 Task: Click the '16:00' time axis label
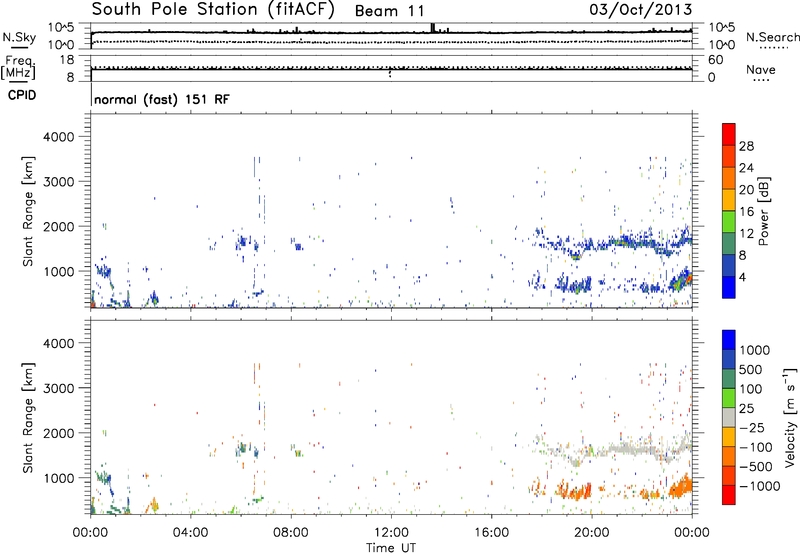491,533
